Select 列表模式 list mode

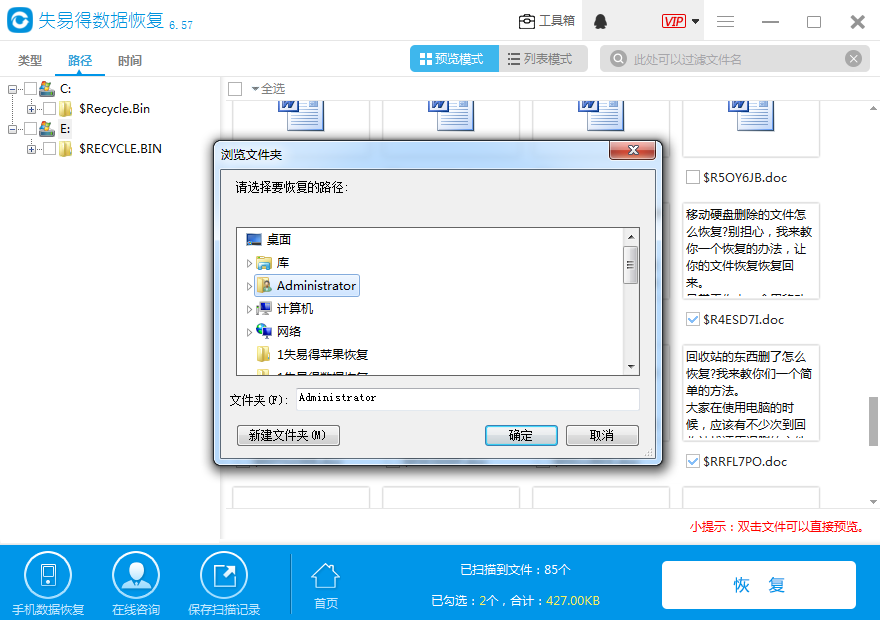543,59
